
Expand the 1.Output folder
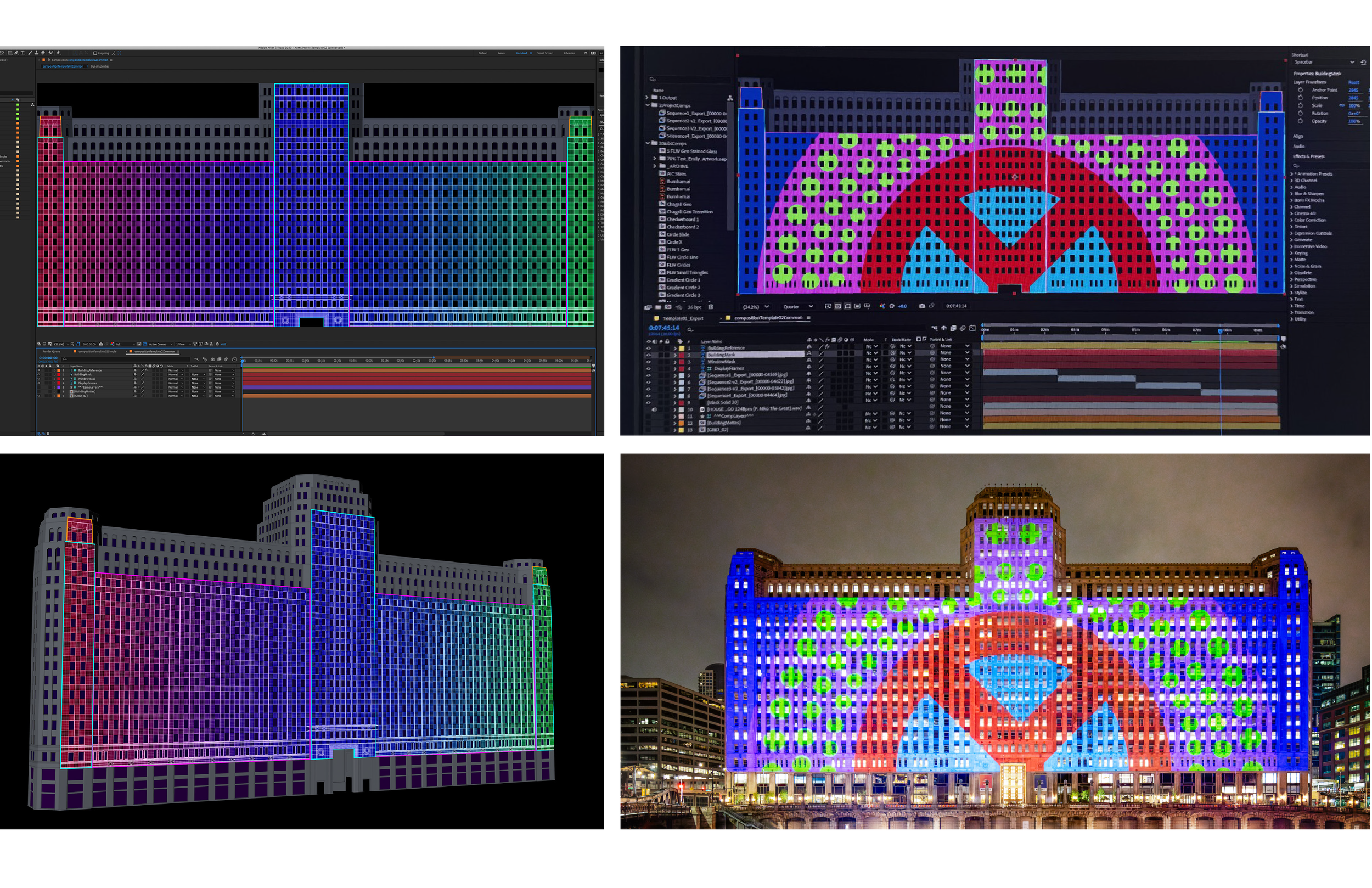point(648,98)
